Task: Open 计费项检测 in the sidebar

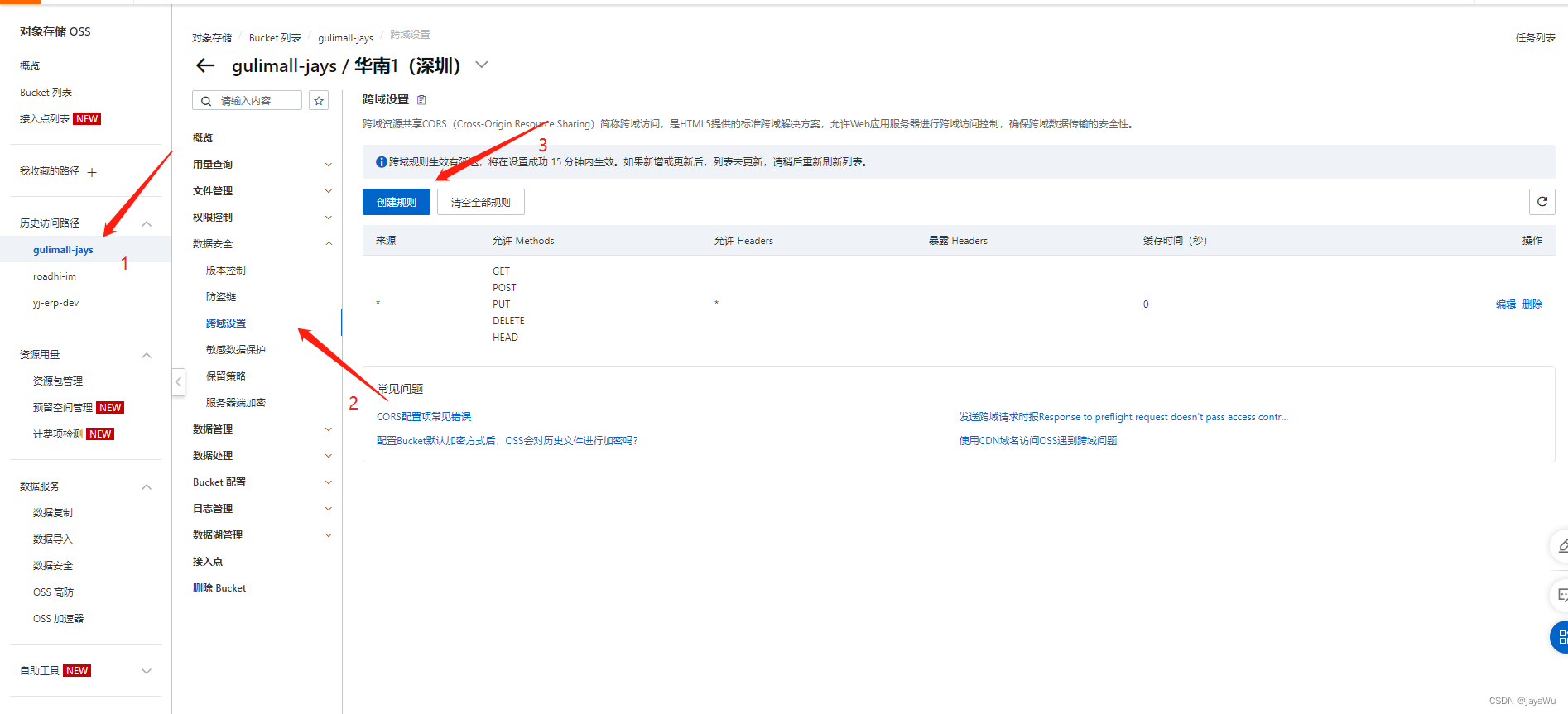Action: pos(58,434)
